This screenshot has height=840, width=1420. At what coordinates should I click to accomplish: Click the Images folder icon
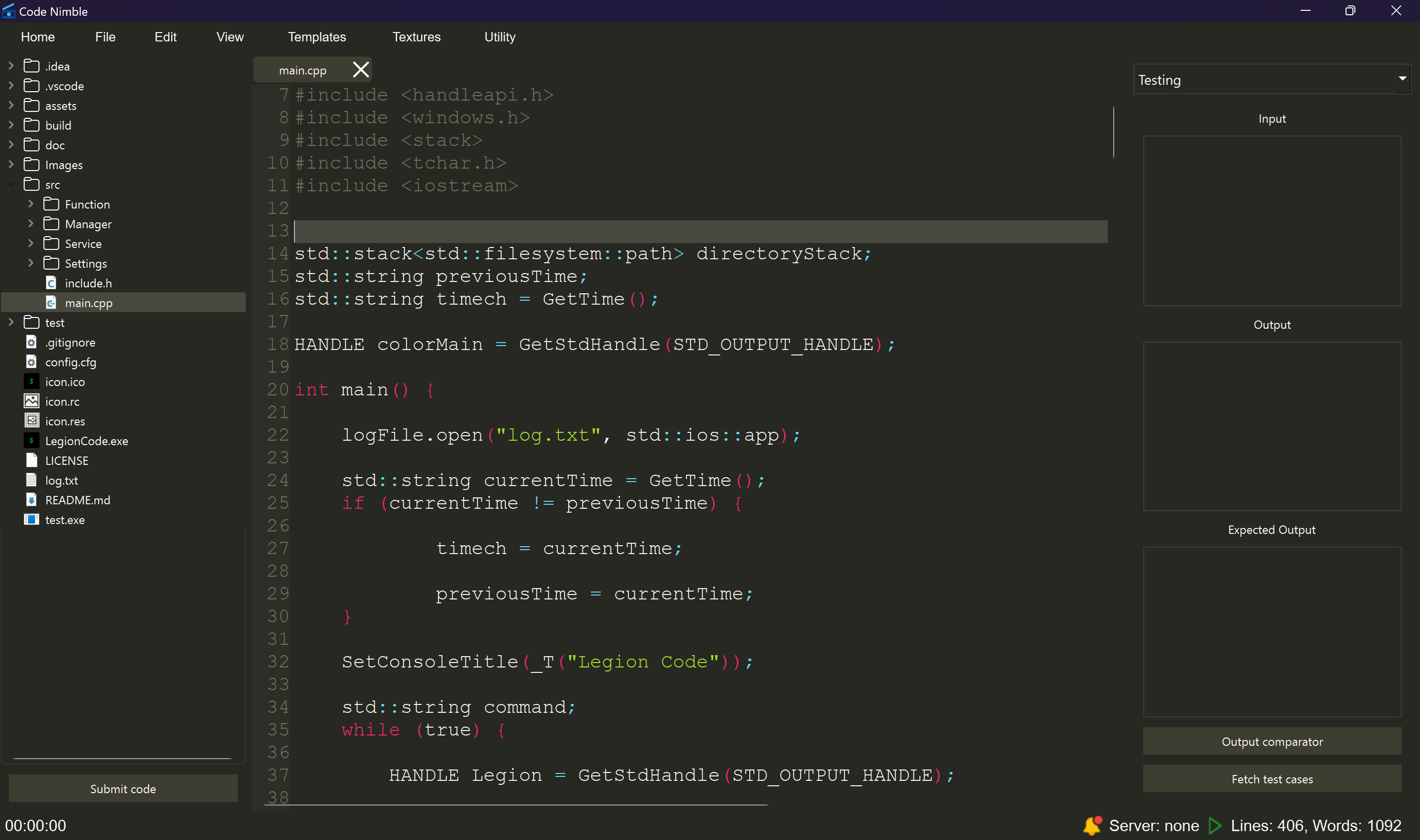pyautogui.click(x=32, y=165)
